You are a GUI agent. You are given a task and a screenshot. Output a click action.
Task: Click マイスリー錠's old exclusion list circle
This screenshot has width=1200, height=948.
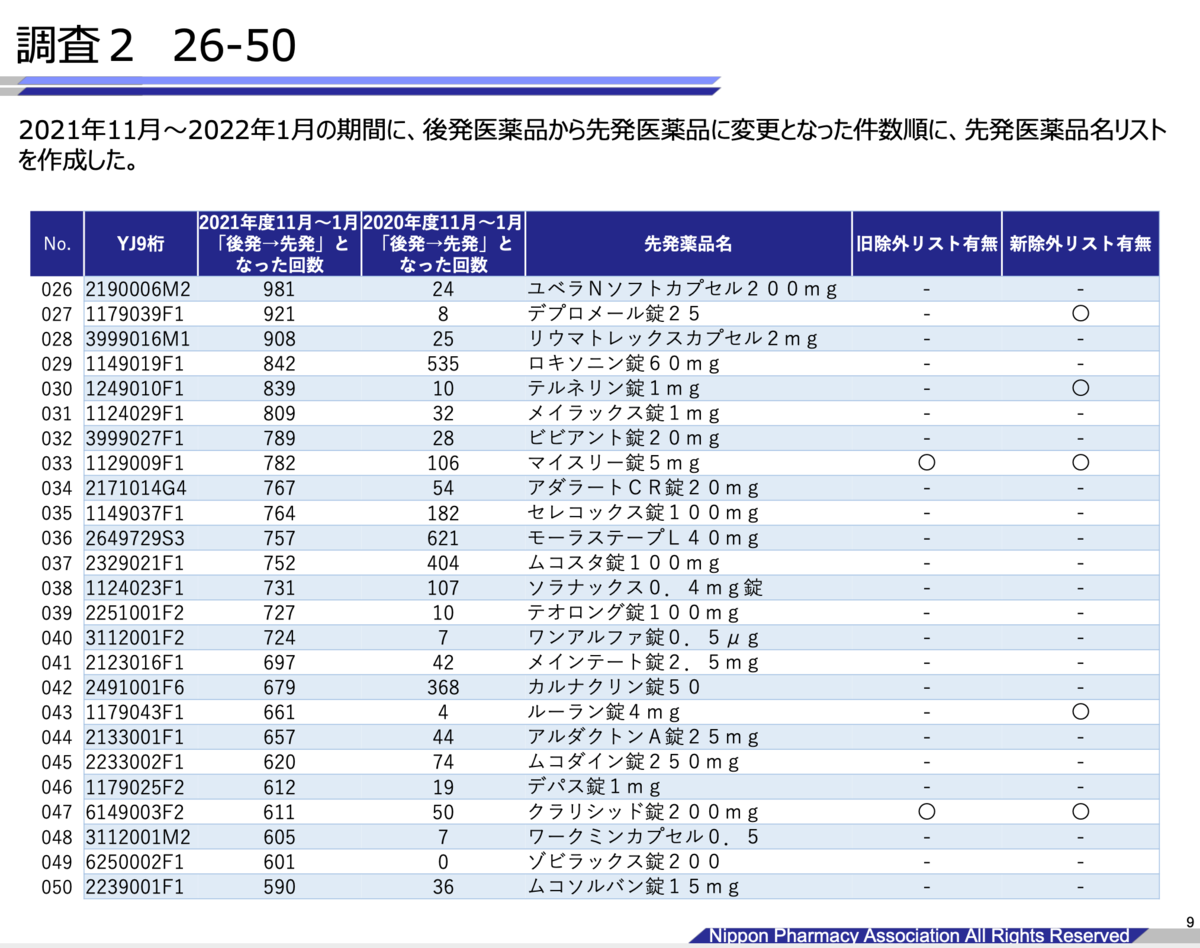tap(926, 463)
